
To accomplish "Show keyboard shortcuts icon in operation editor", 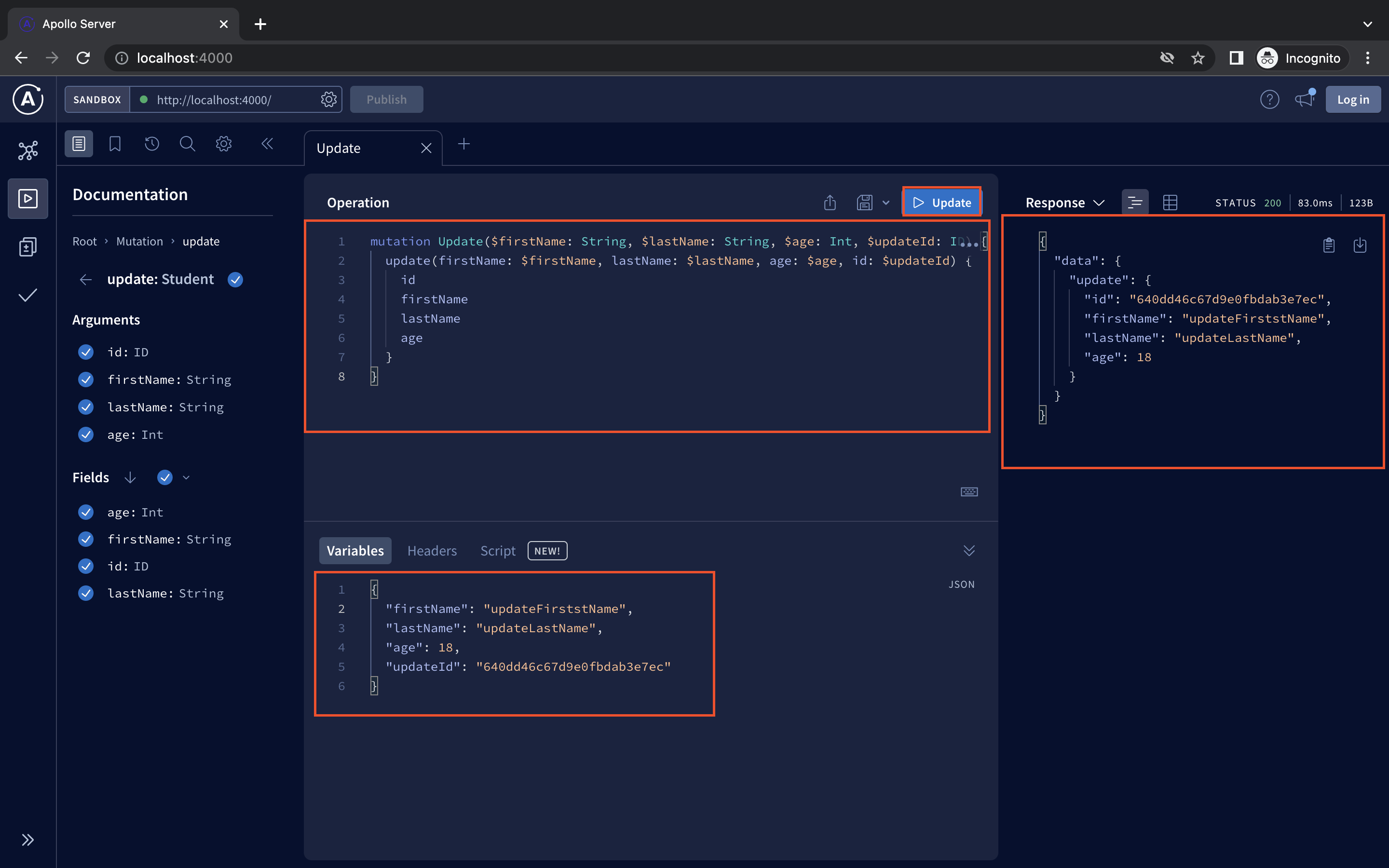I will 969,492.
